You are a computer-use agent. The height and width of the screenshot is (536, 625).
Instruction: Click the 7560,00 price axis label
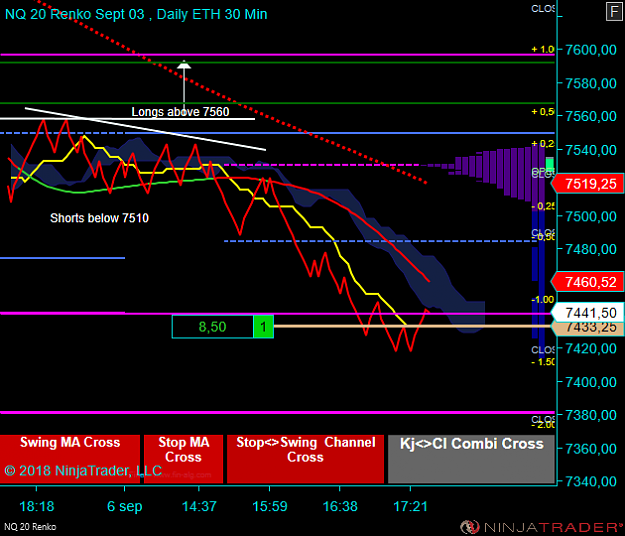point(591,116)
